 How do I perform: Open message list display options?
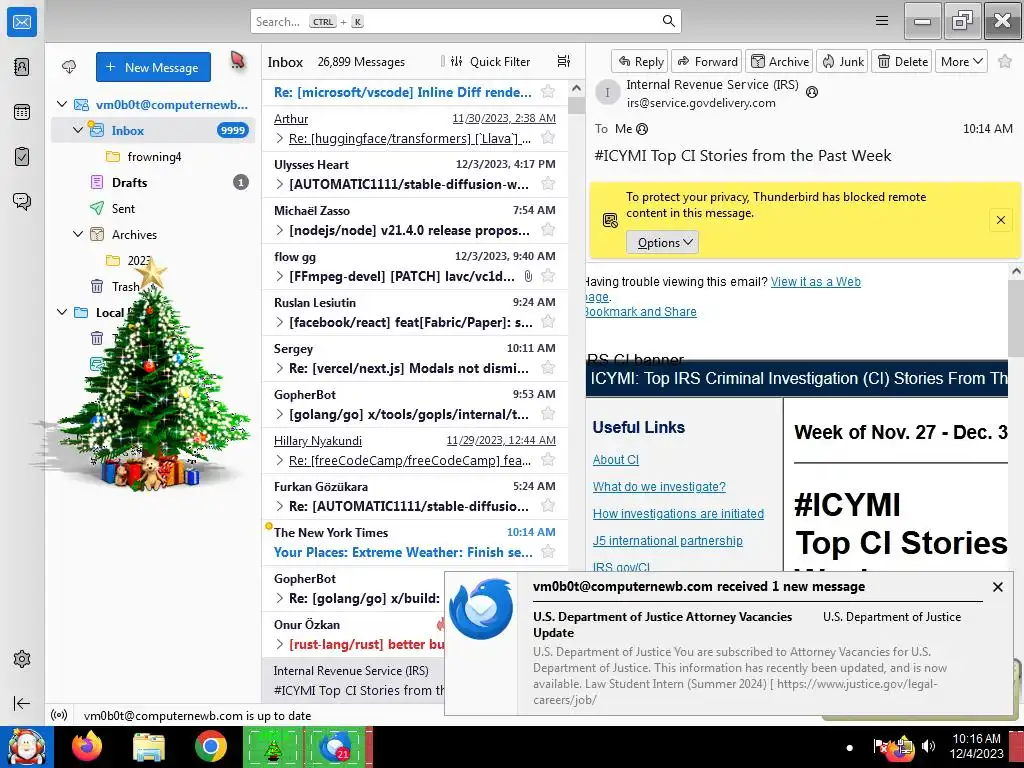(564, 61)
